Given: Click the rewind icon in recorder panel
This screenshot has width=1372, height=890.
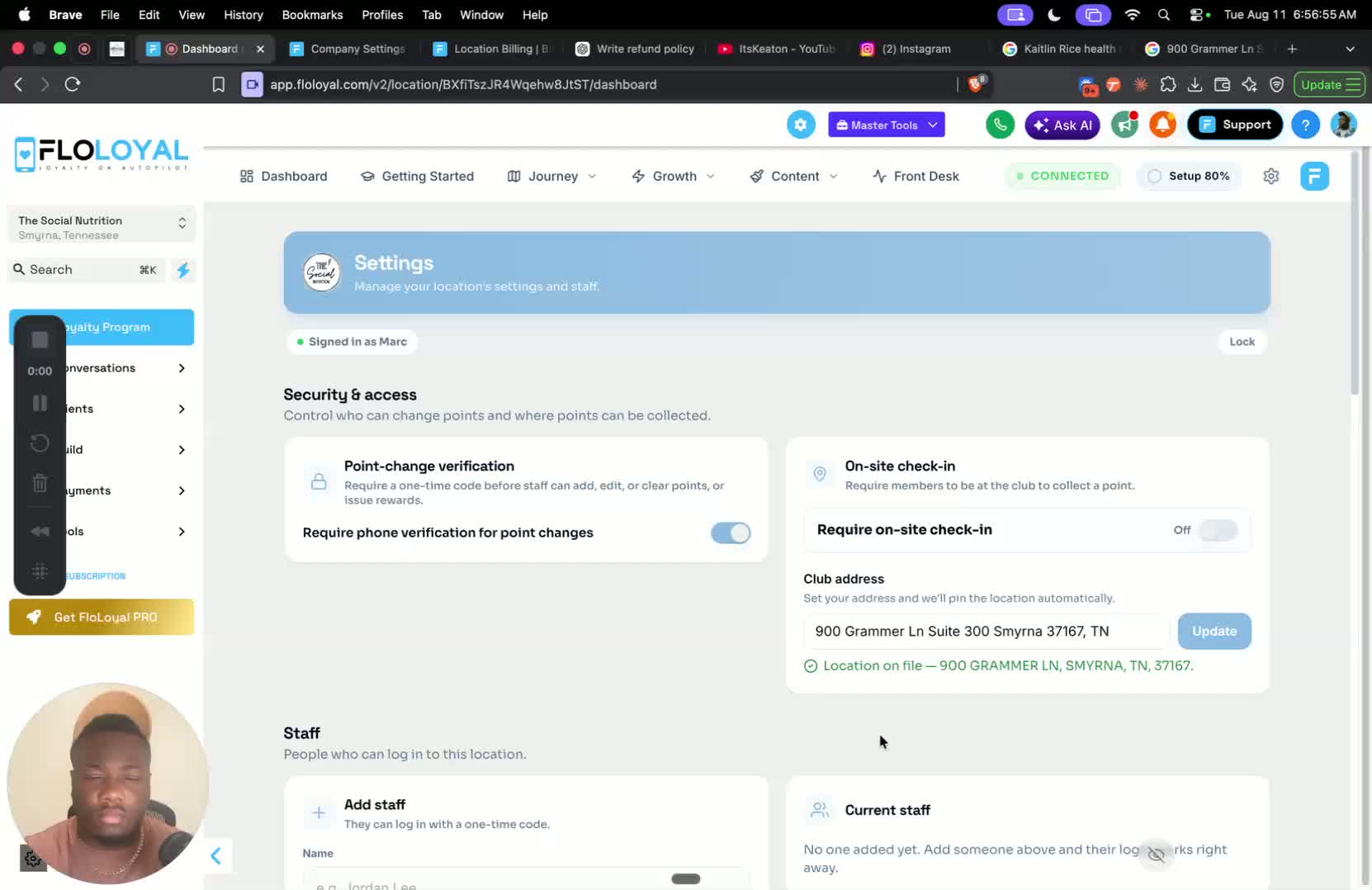Looking at the screenshot, I should (x=40, y=531).
